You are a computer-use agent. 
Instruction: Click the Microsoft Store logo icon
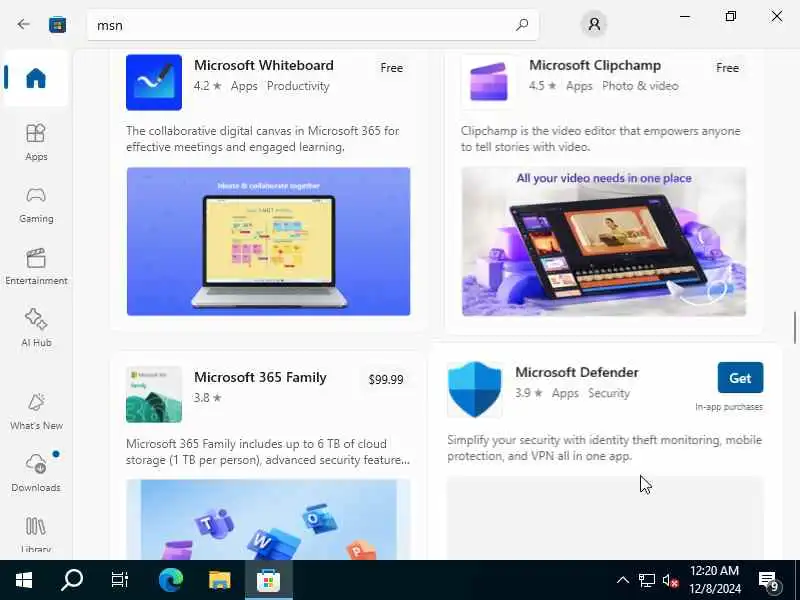coord(57,24)
